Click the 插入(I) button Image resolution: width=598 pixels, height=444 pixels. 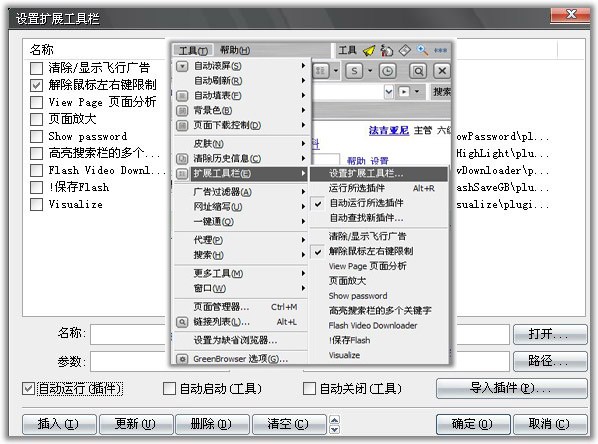pyautogui.click(x=59, y=424)
